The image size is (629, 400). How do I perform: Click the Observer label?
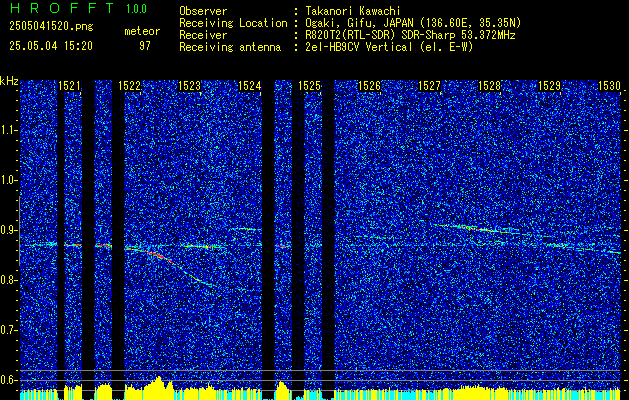203,11
